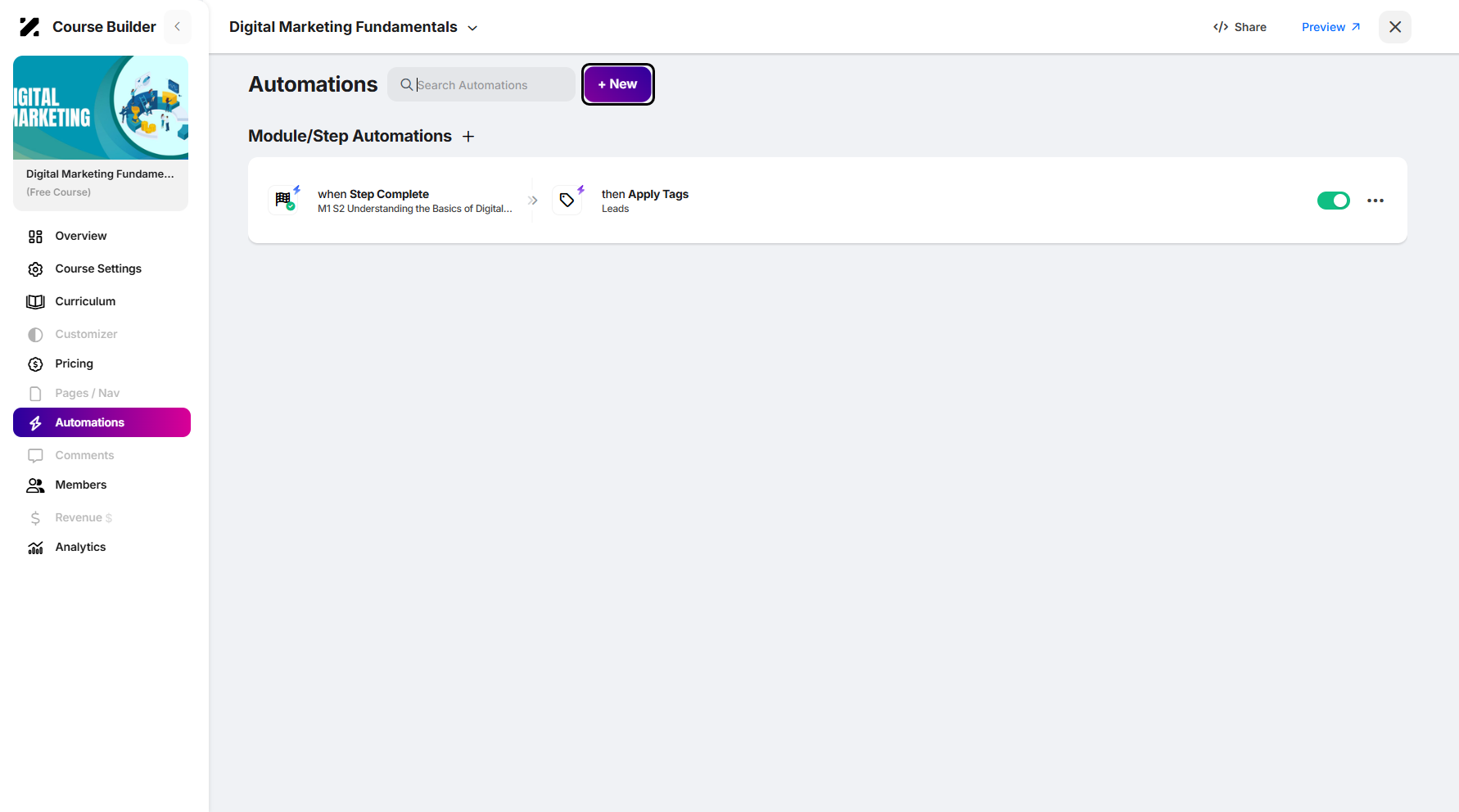
Task: Click the 'Leads' tag label
Action: 616,209
